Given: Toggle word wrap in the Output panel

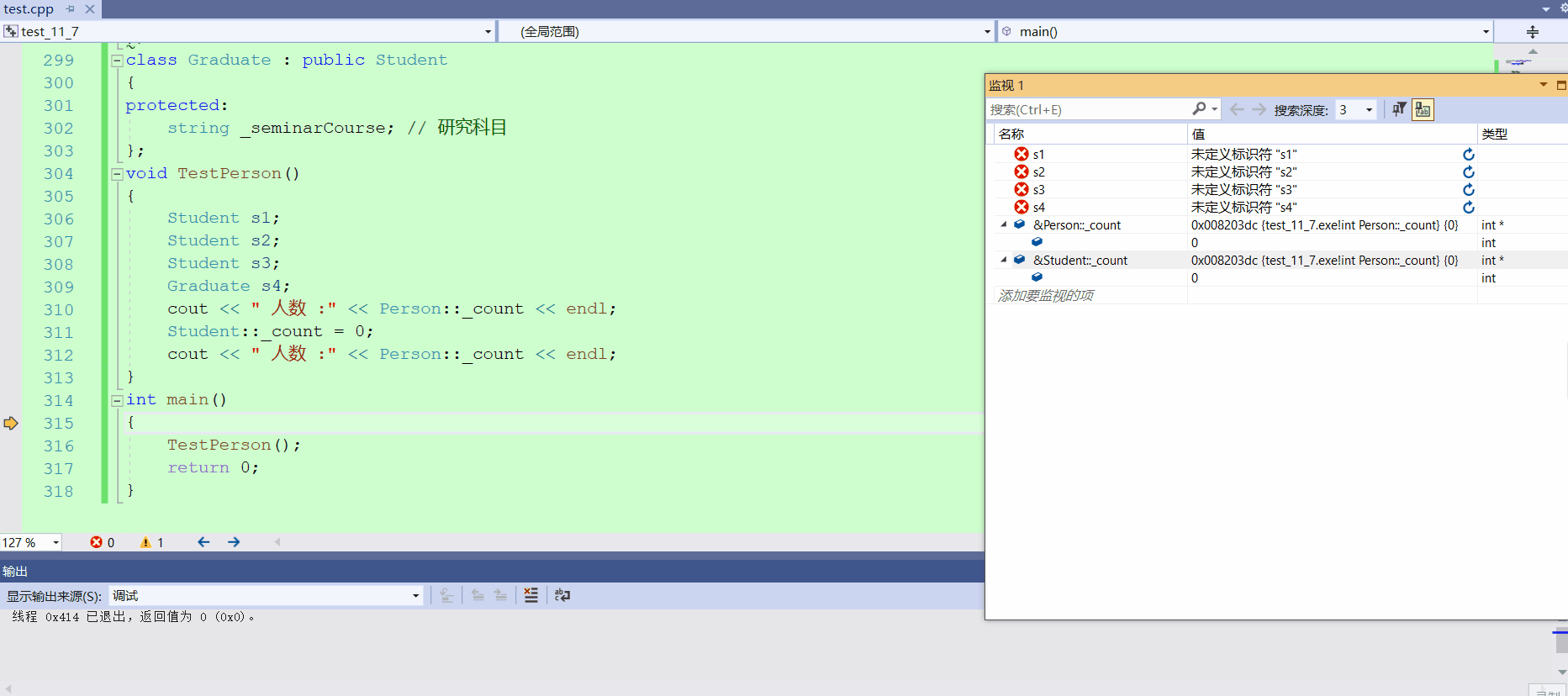Looking at the screenshot, I should 562,595.
